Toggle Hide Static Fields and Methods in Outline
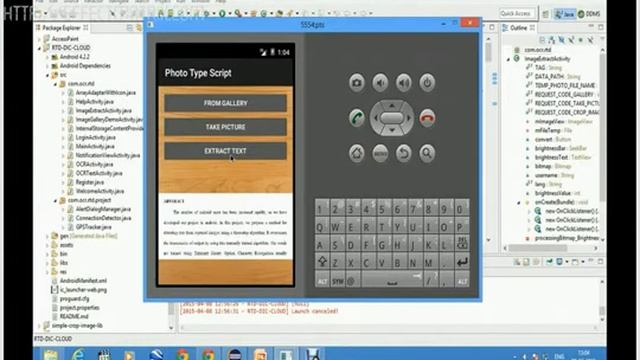The width and height of the screenshot is (640, 360). pyautogui.click(x=571, y=40)
